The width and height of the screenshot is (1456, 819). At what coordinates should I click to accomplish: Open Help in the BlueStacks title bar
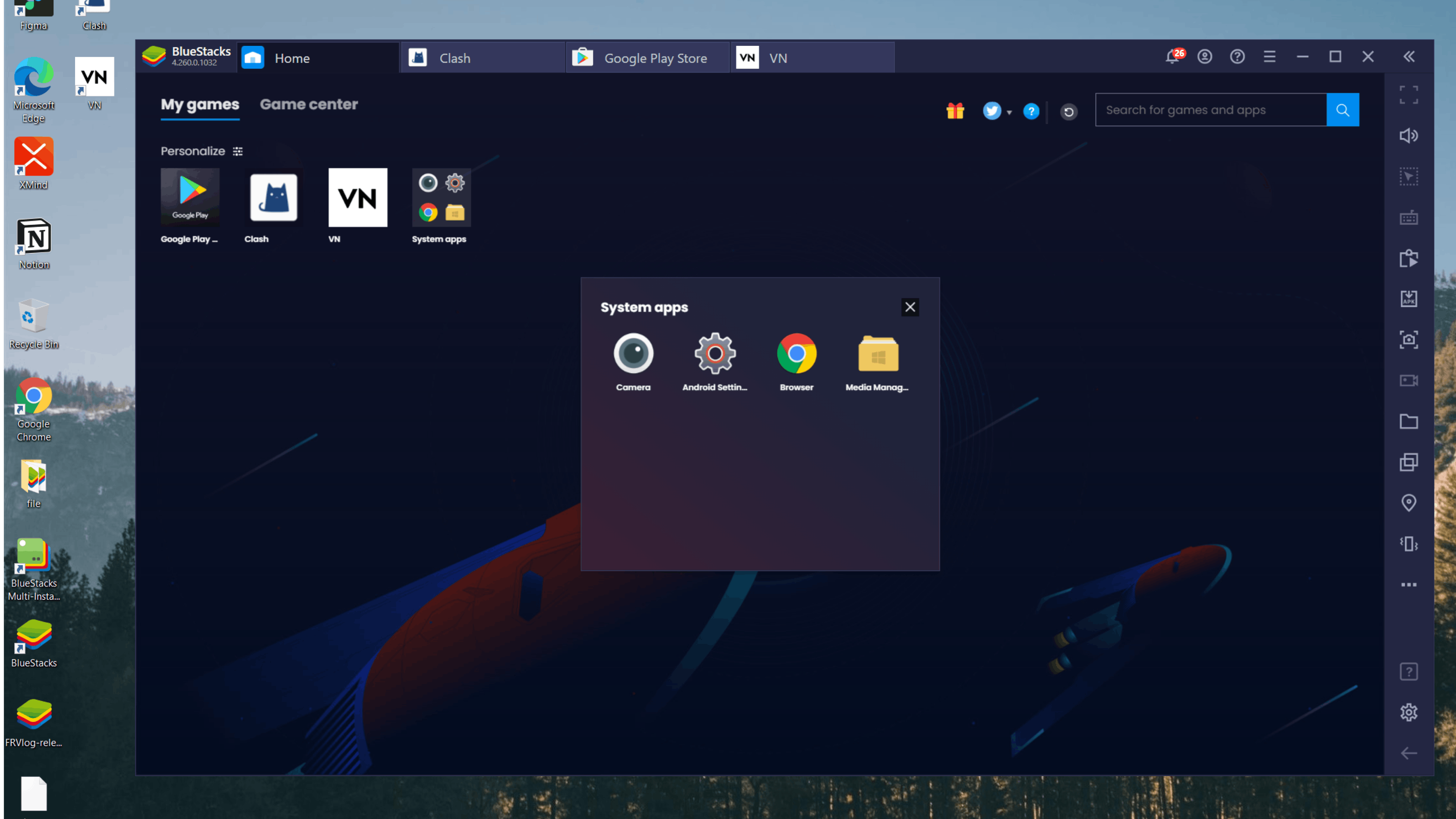coord(1237,56)
